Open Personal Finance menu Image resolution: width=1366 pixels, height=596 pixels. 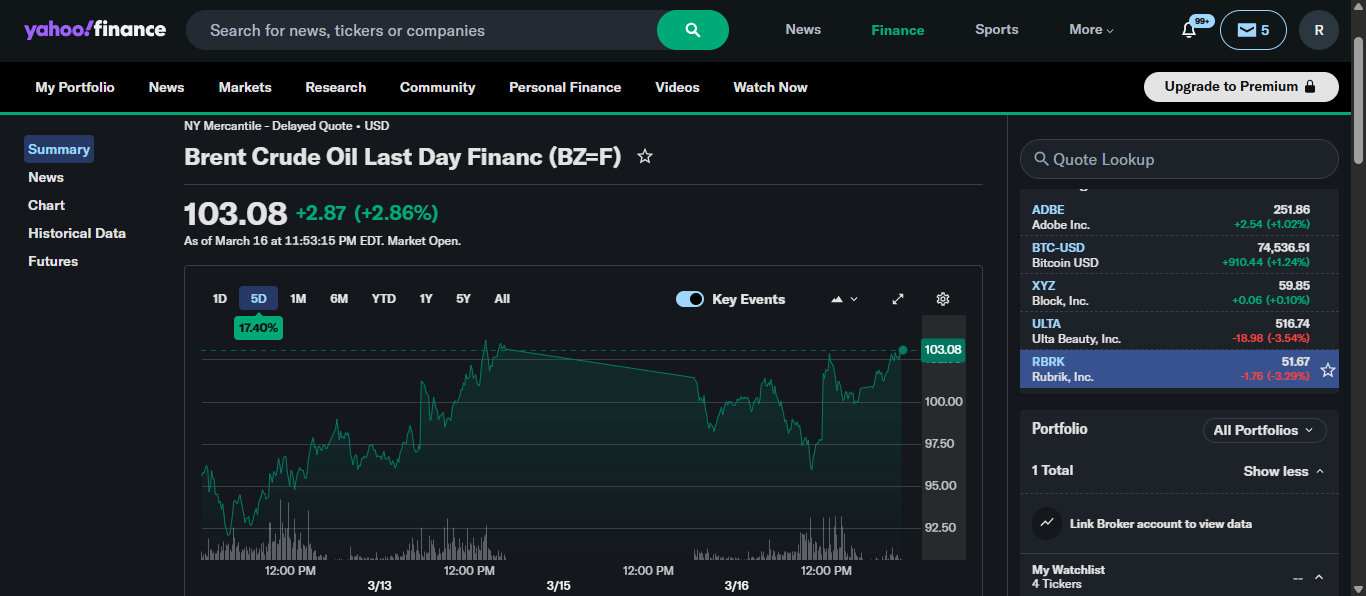(x=565, y=87)
